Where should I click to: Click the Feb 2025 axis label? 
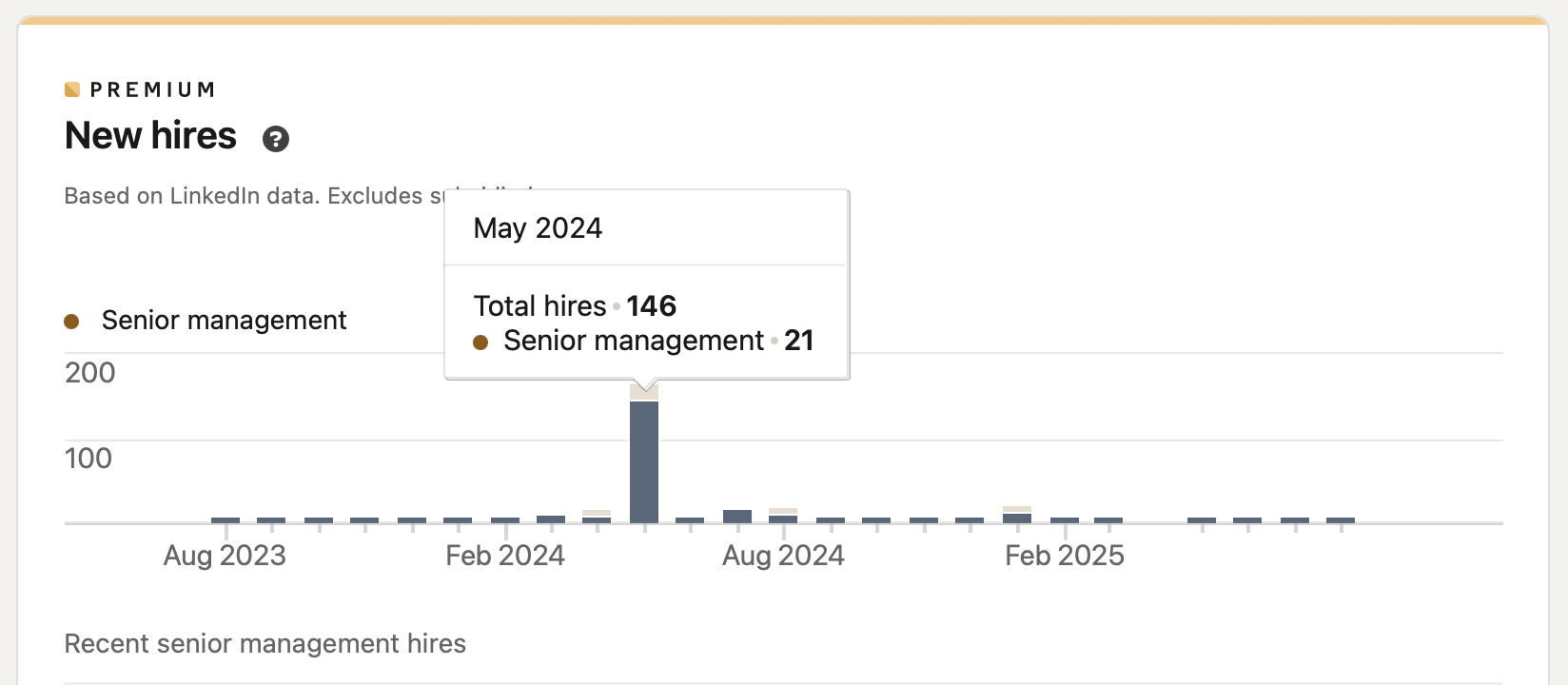[1065, 556]
